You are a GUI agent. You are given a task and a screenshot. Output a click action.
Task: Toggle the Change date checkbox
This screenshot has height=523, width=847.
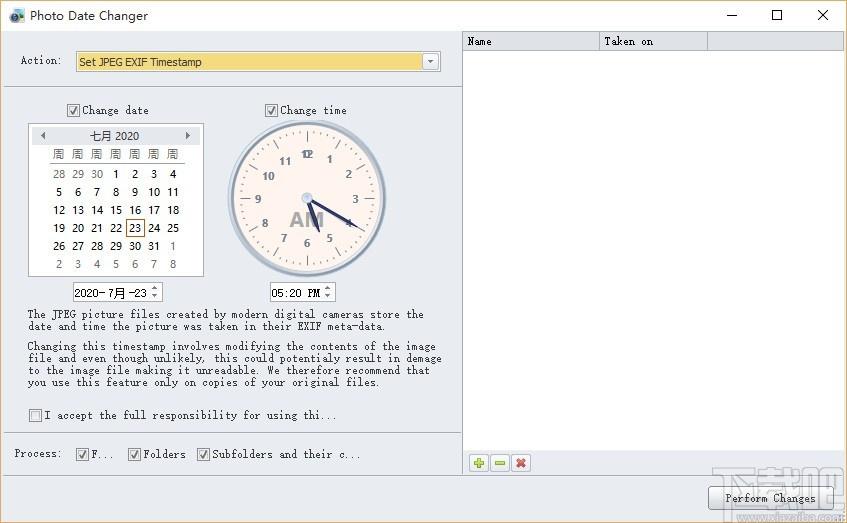coord(73,111)
